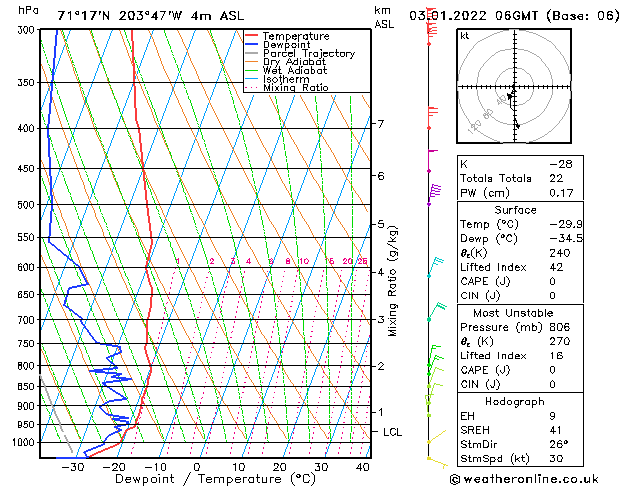Screen dimensions: 629x486
Task: Click the yellow wind barb near 1000 hPa
Action: tap(437, 436)
